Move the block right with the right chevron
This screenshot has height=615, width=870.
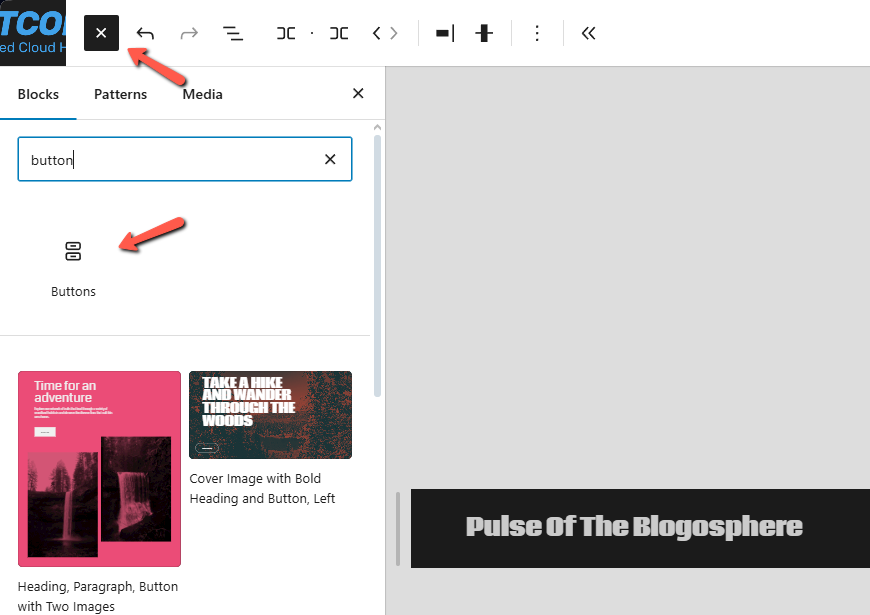coord(394,33)
